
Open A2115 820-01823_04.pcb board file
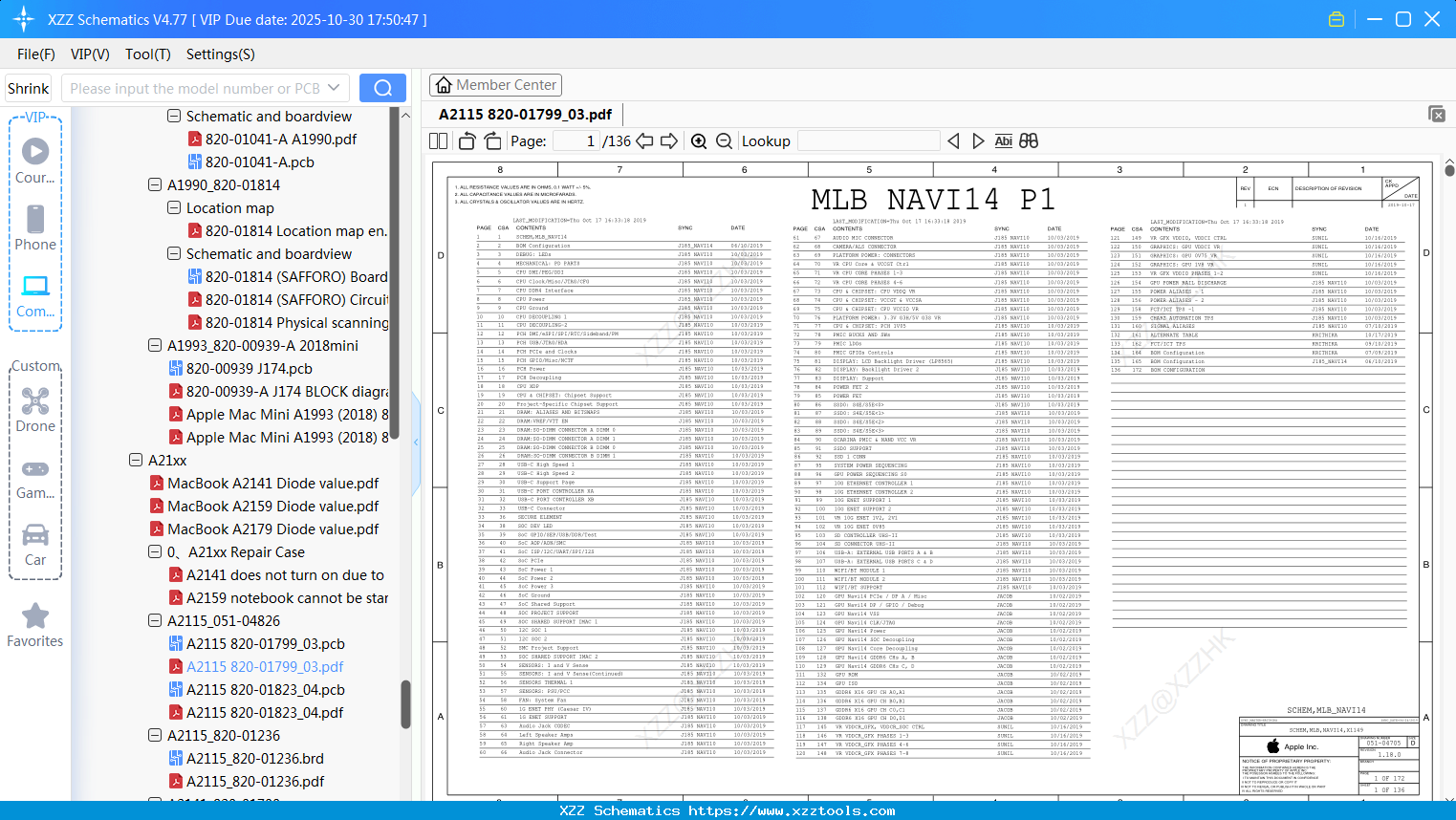[257, 690]
